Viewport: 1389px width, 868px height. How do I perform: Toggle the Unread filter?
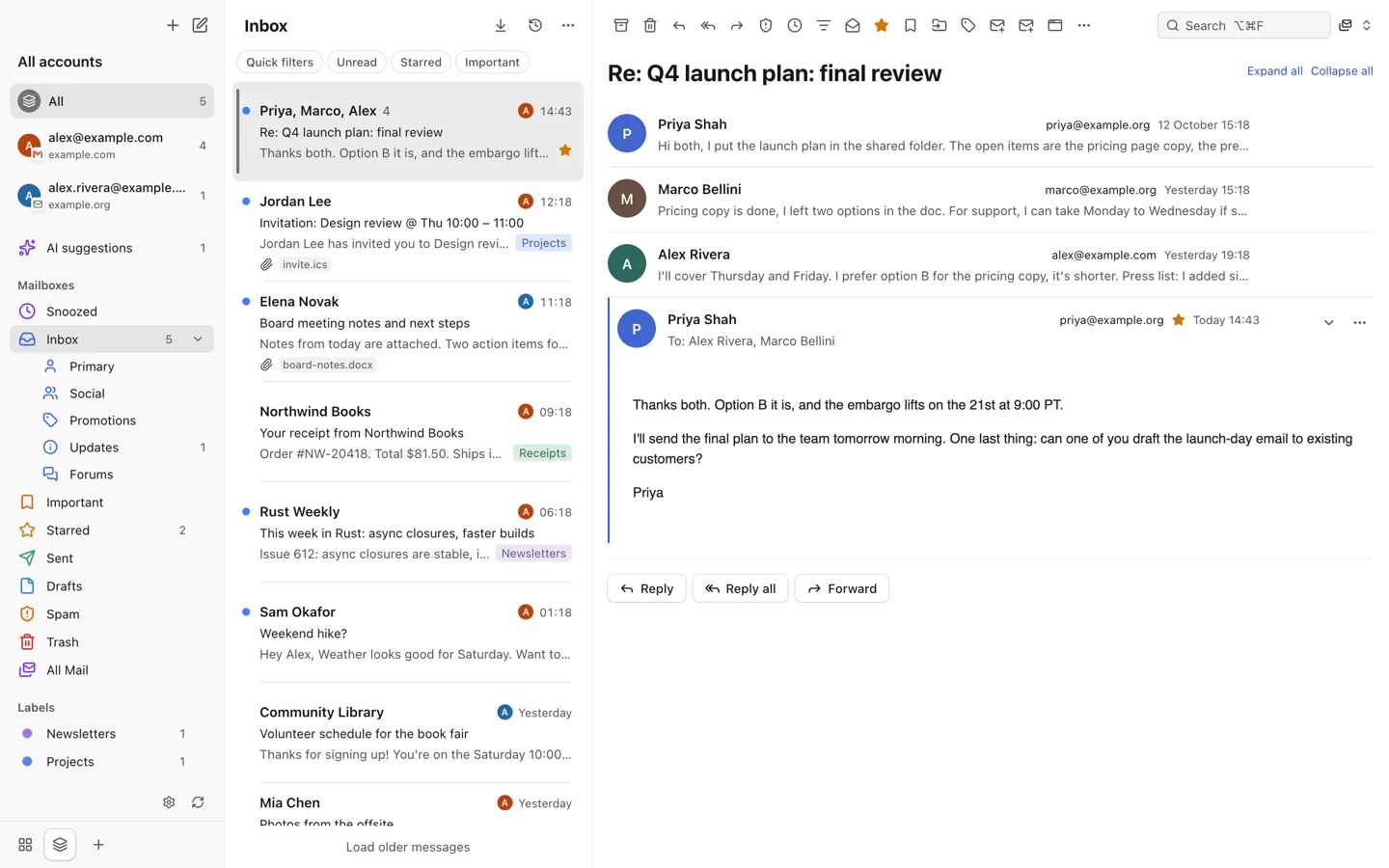pos(357,62)
